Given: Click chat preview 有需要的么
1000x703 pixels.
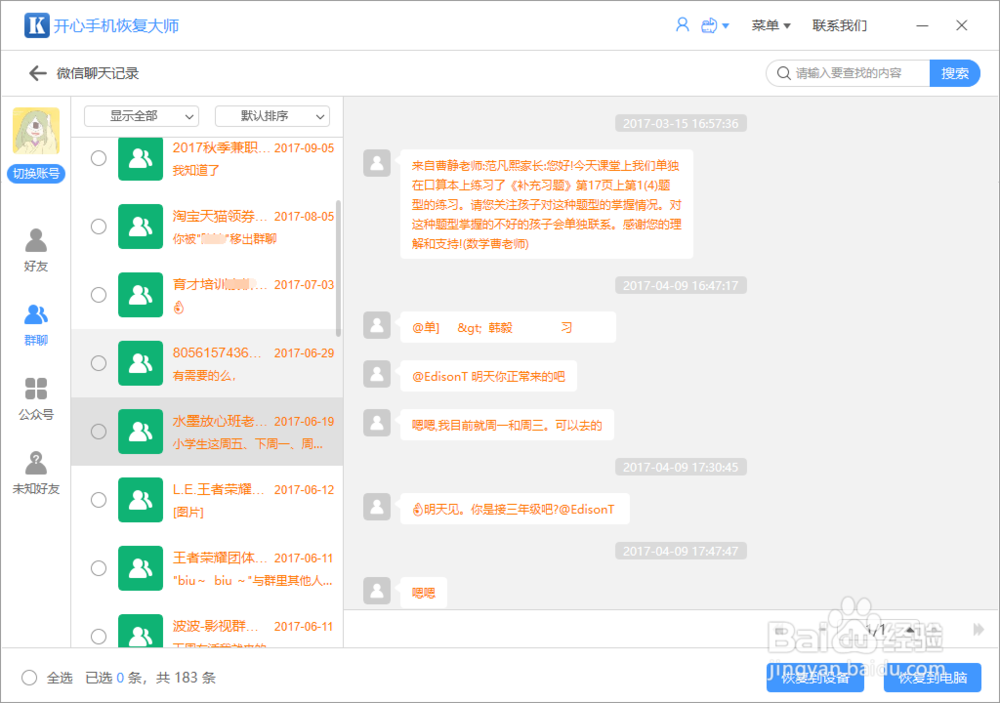Looking at the screenshot, I should 204,376.
